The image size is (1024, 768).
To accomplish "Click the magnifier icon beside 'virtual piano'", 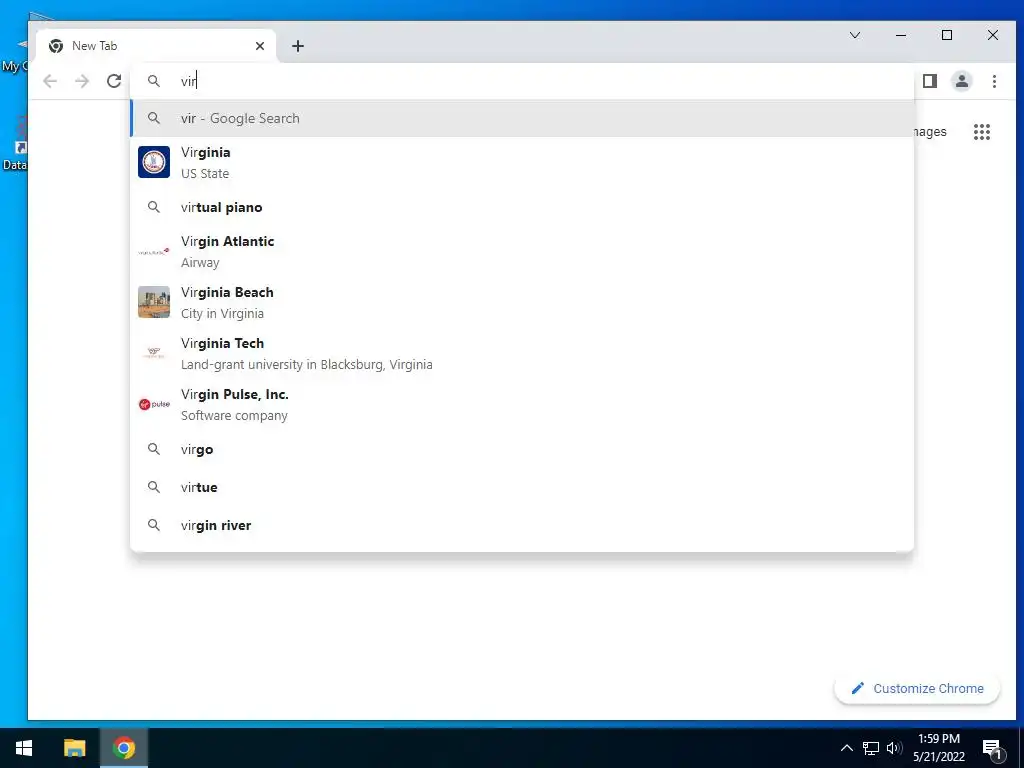I will tap(153, 207).
